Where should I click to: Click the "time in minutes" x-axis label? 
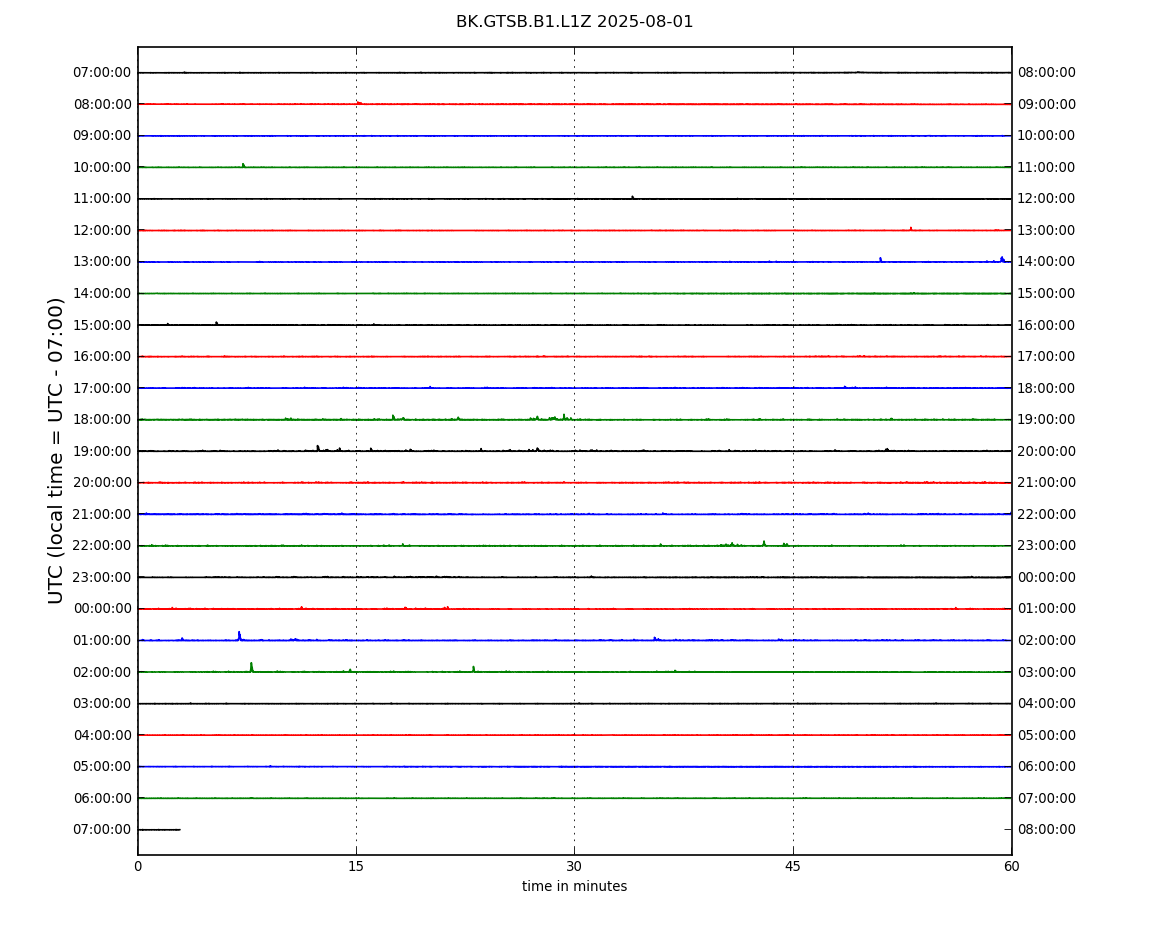pos(574,886)
